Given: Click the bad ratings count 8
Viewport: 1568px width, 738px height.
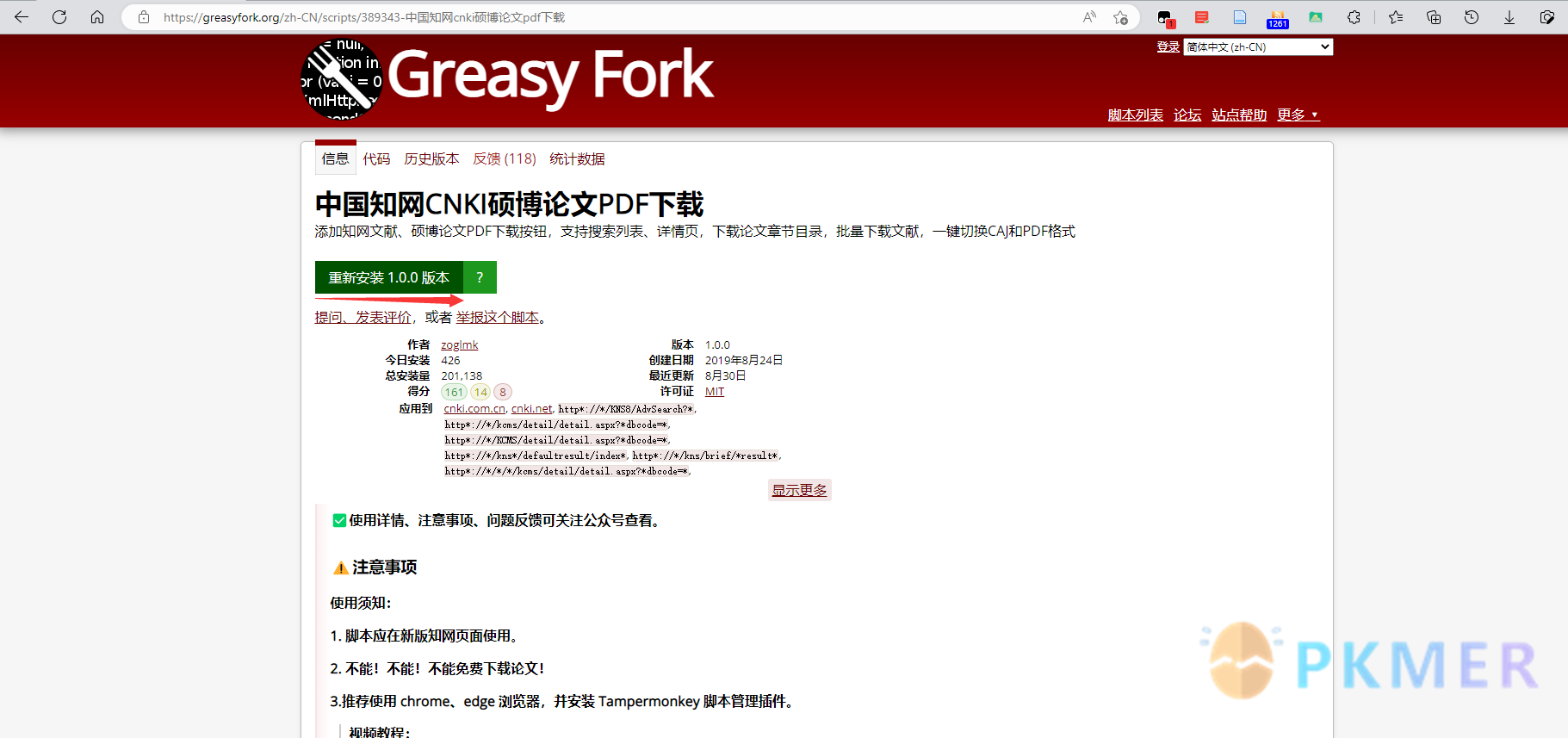Looking at the screenshot, I should [503, 392].
